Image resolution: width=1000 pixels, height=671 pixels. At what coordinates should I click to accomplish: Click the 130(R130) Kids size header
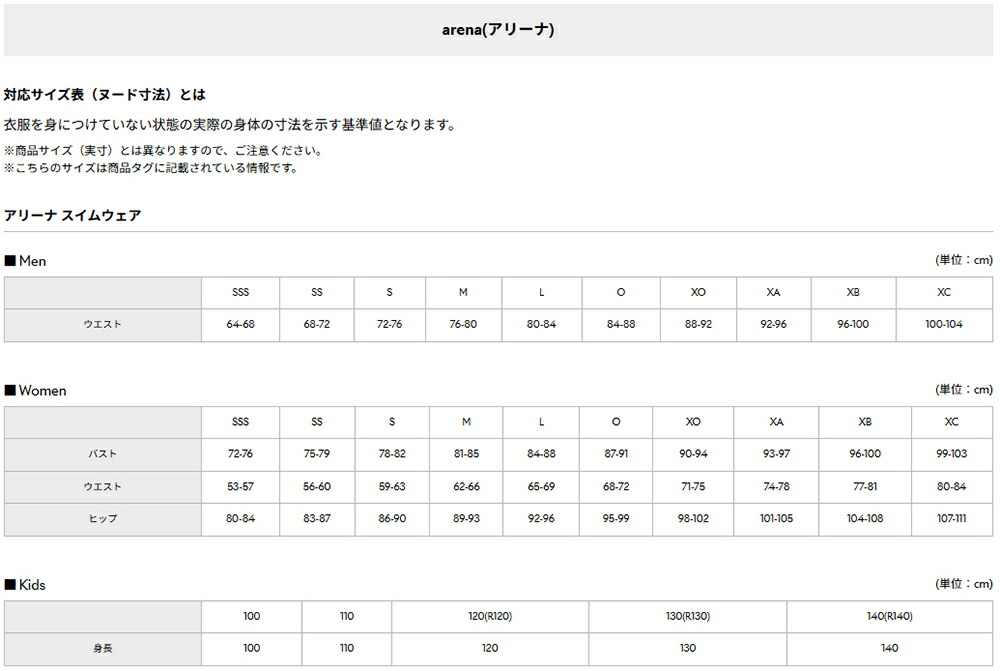pos(688,616)
